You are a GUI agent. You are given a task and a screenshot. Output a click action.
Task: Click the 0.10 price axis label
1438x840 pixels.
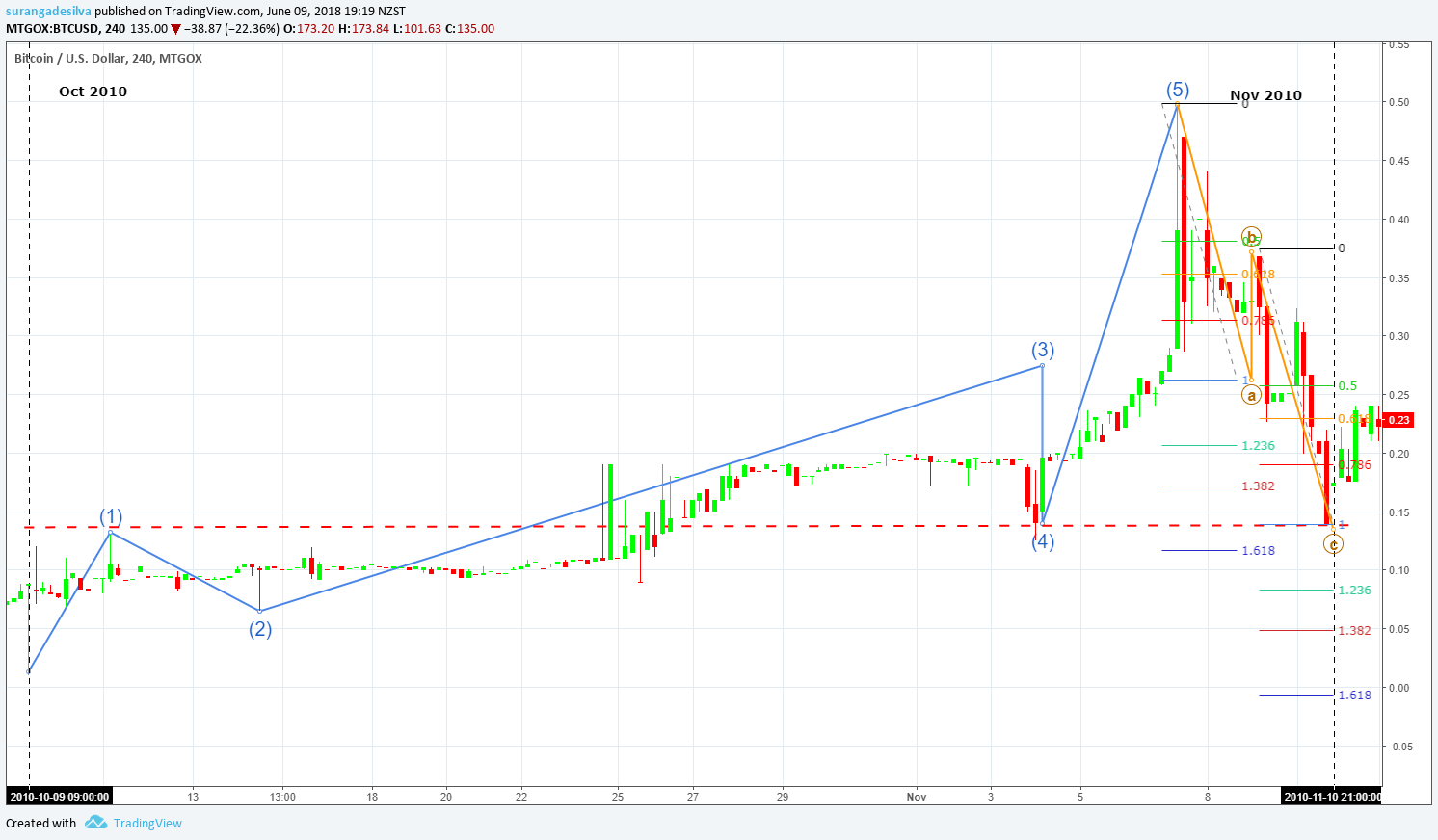(1398, 570)
